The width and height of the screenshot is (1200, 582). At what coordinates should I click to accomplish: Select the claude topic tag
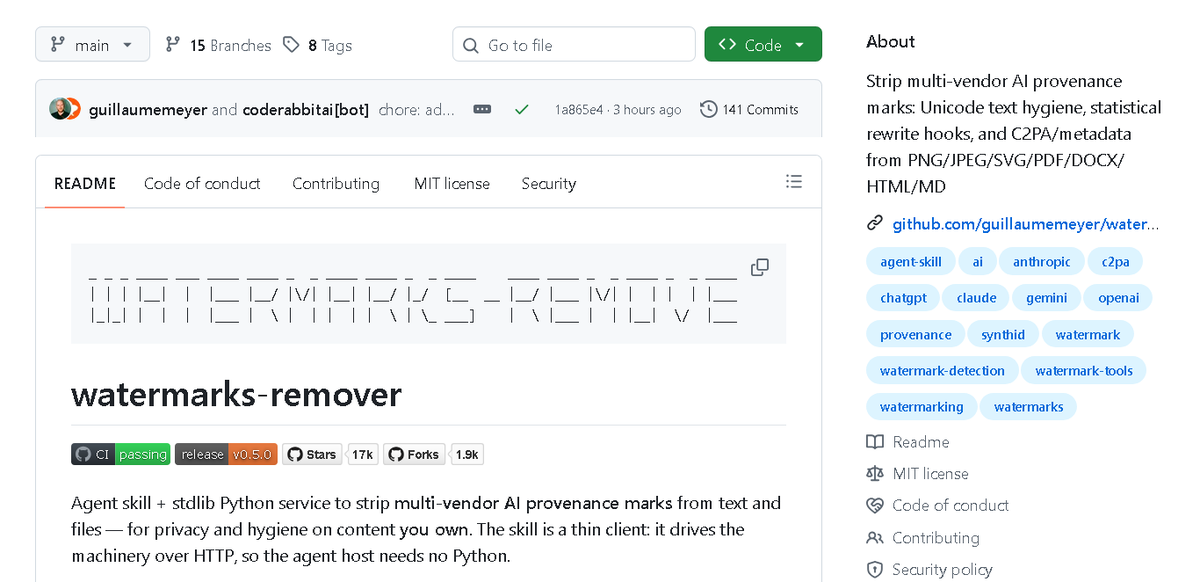pyautogui.click(x=976, y=298)
